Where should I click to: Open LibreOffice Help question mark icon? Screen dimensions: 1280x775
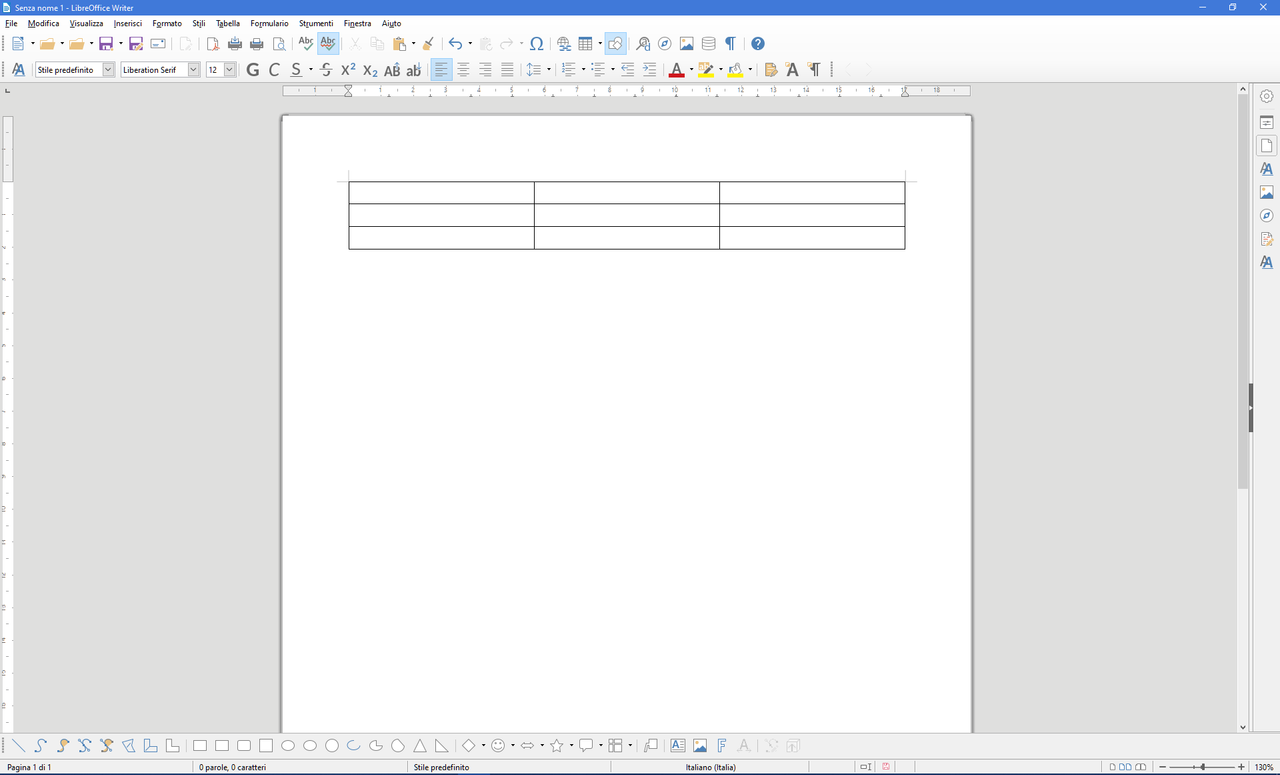pyautogui.click(x=758, y=44)
